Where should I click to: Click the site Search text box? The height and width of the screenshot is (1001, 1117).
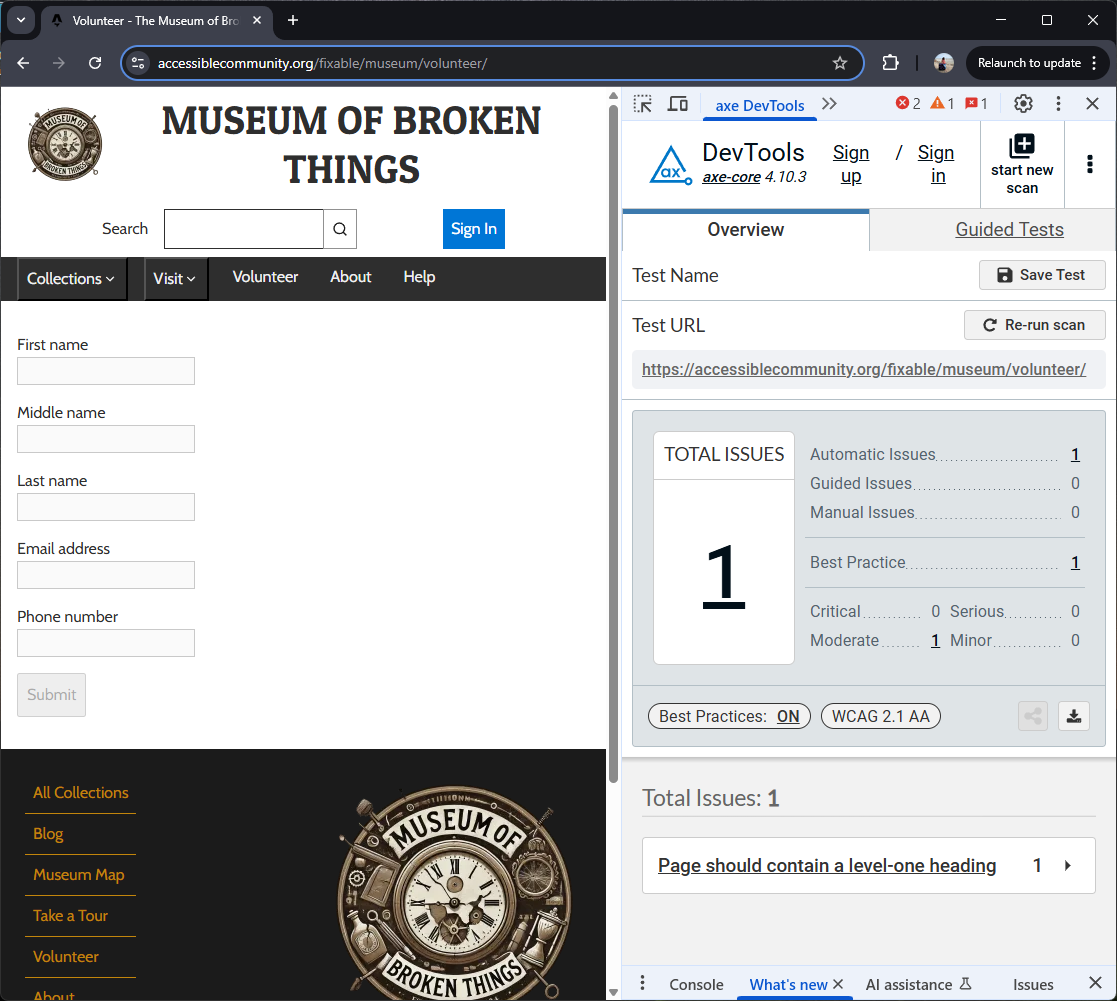tap(244, 229)
